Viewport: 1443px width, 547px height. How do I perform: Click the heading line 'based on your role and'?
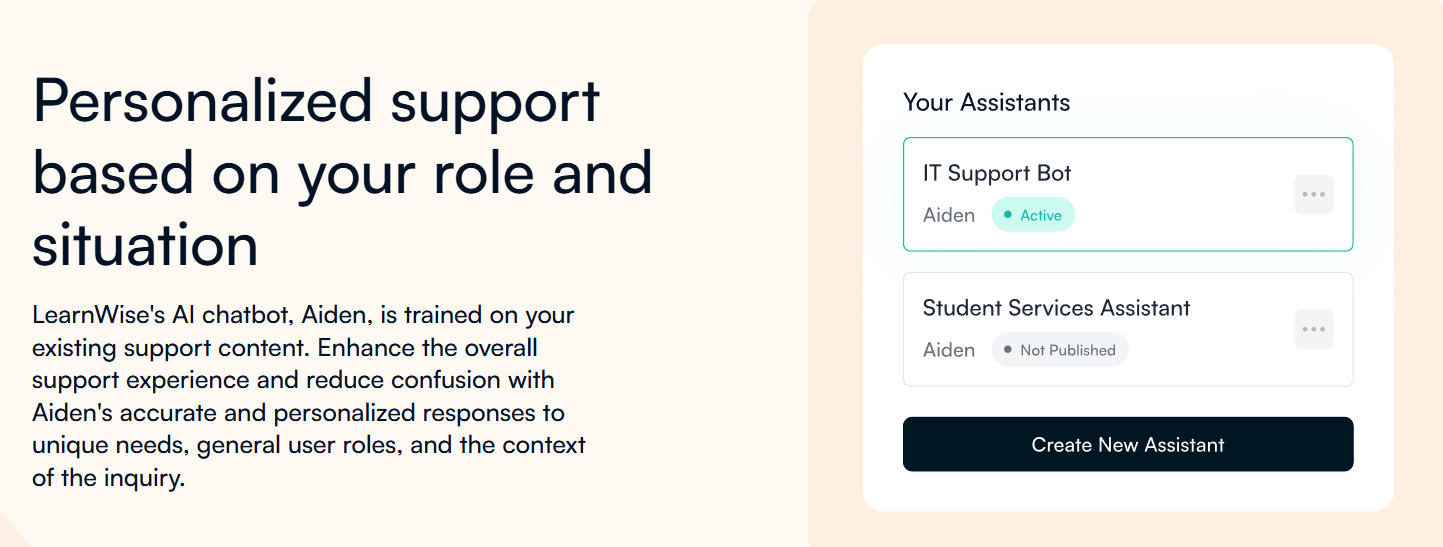pos(342,173)
